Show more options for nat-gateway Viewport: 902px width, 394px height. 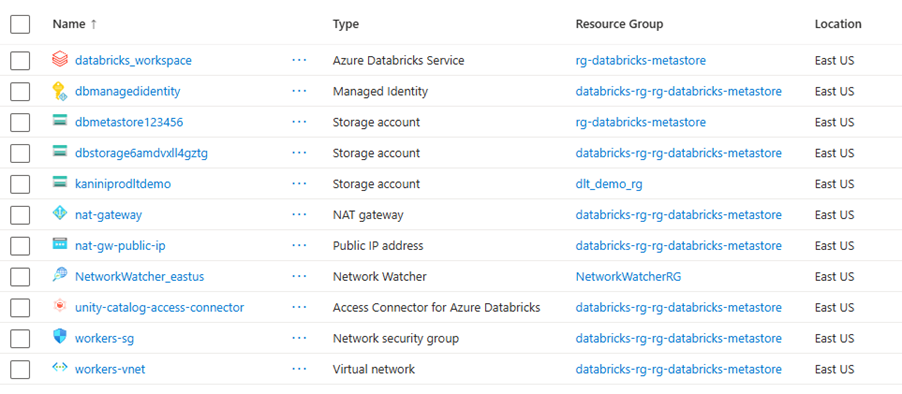[x=299, y=215]
